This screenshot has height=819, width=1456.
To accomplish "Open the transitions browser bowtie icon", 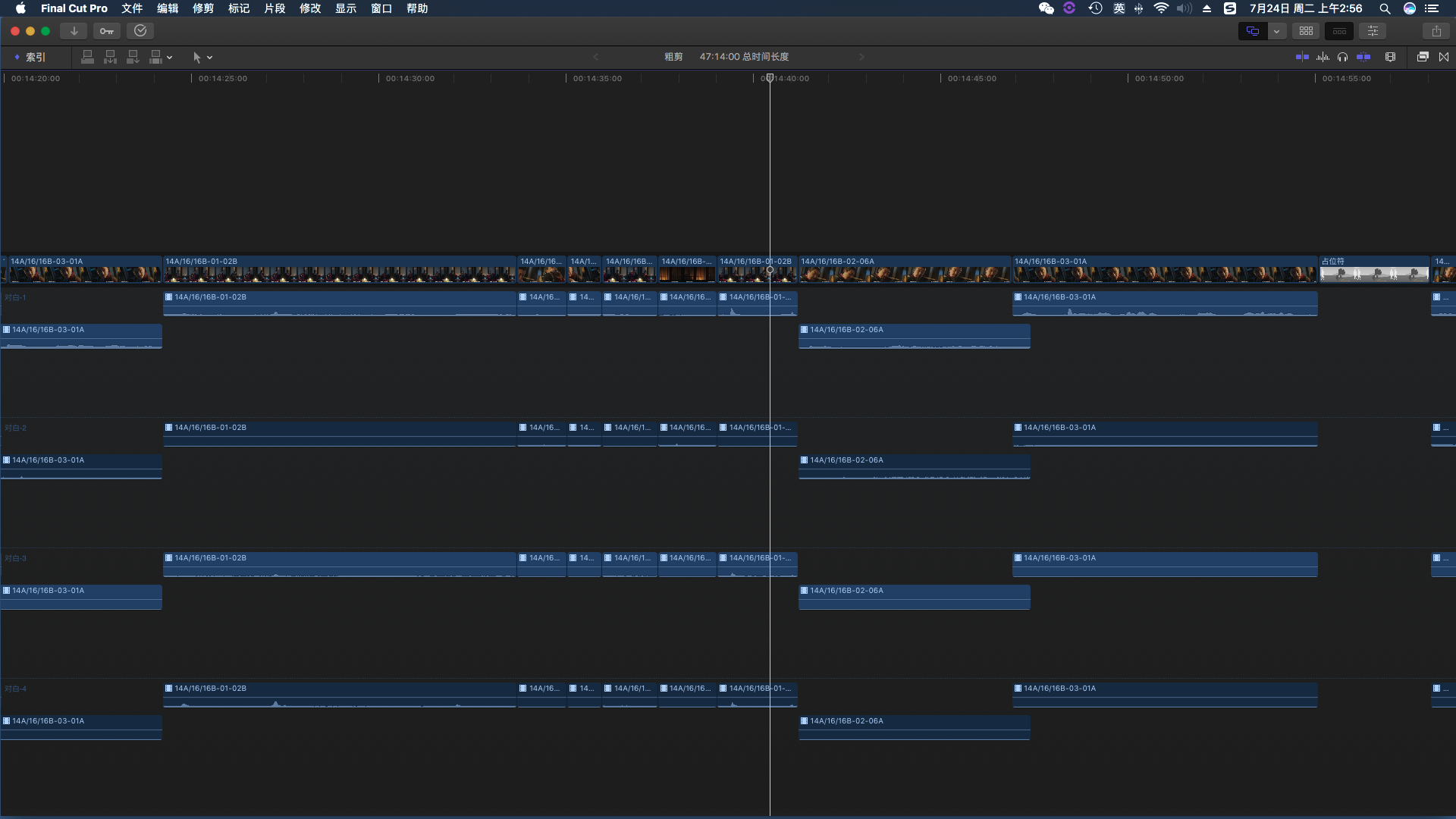I will tap(1444, 57).
